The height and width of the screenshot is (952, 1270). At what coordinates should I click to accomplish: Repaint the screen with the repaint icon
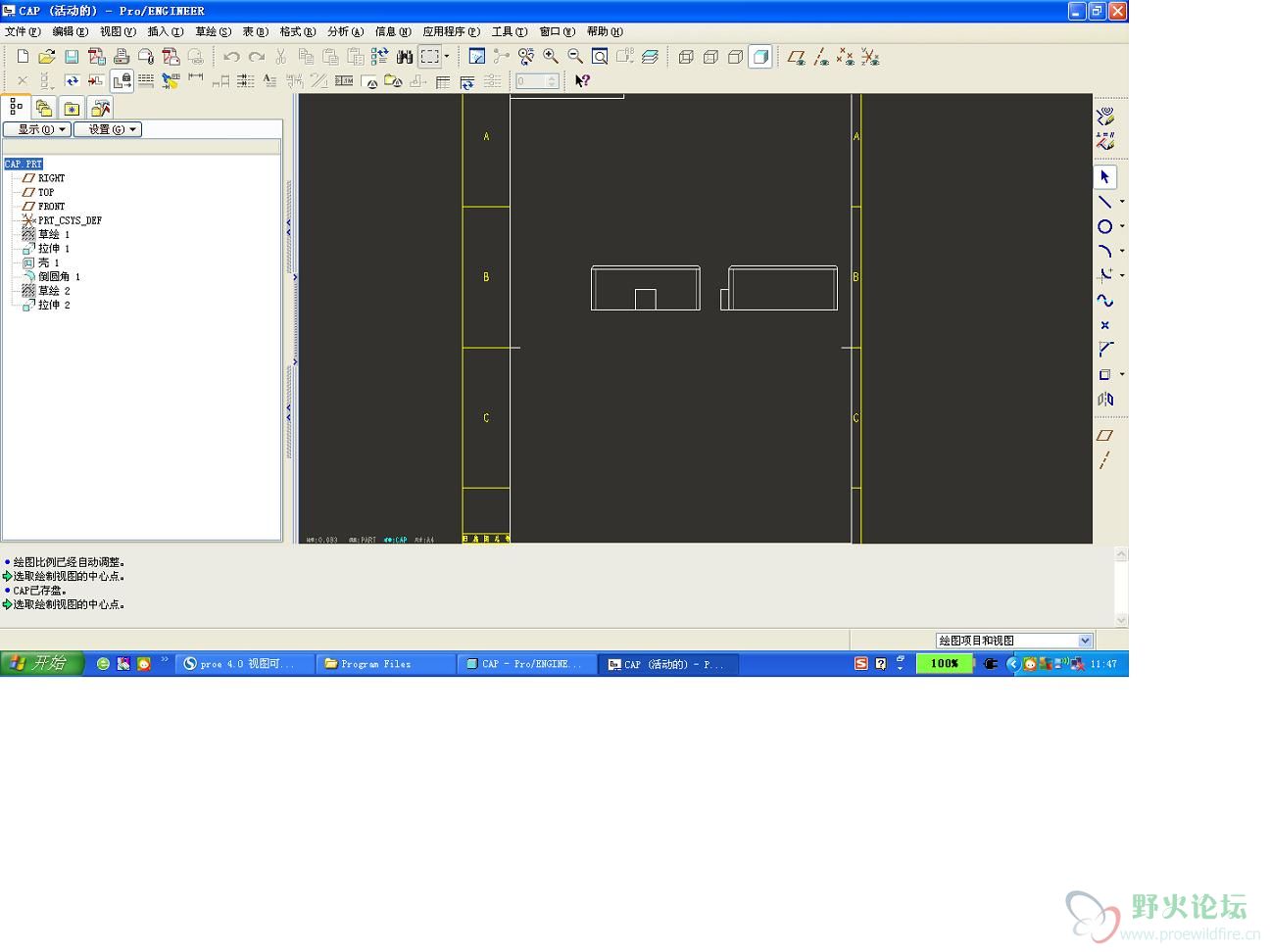pyautogui.click(x=477, y=57)
